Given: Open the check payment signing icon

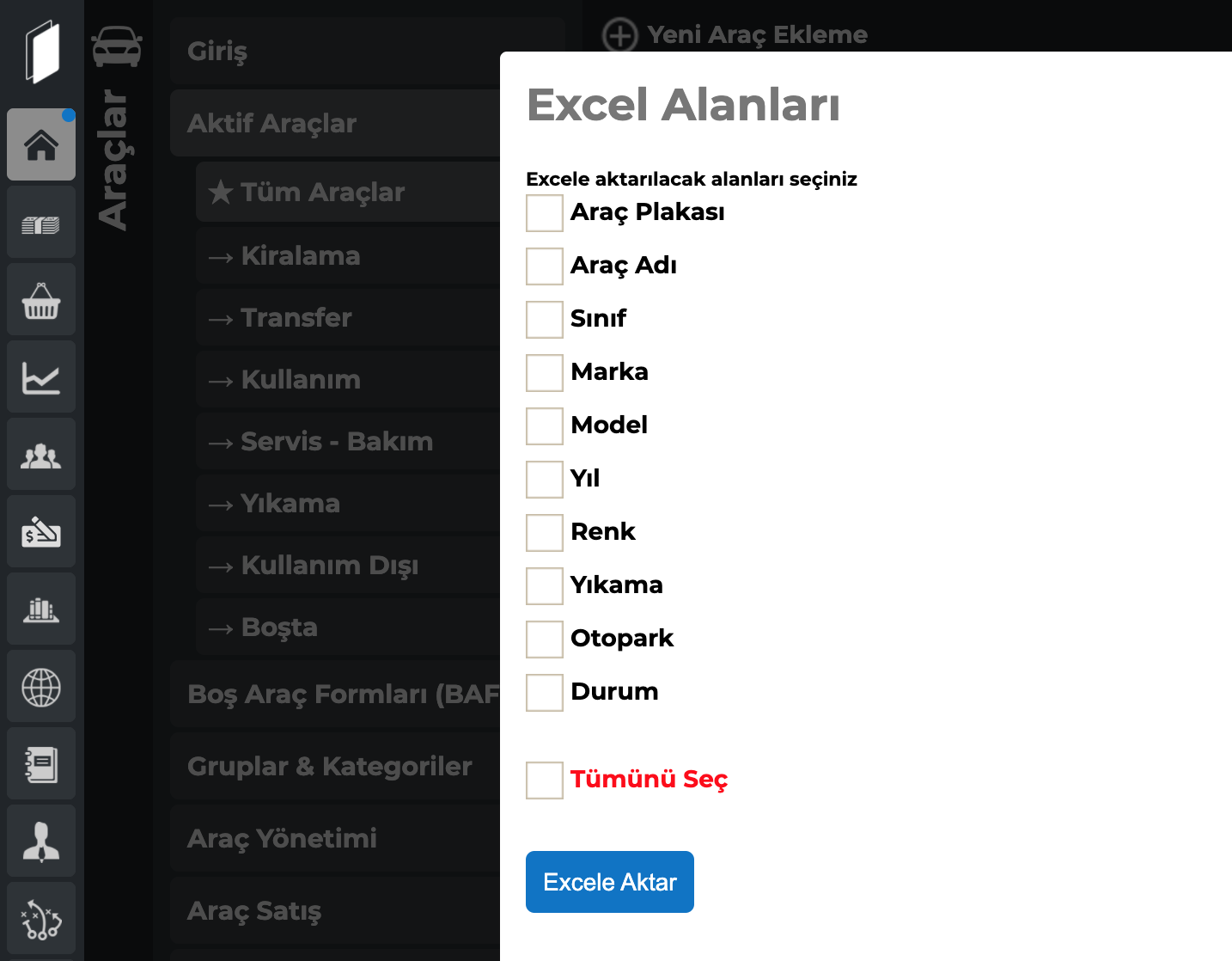Looking at the screenshot, I should 41,532.
